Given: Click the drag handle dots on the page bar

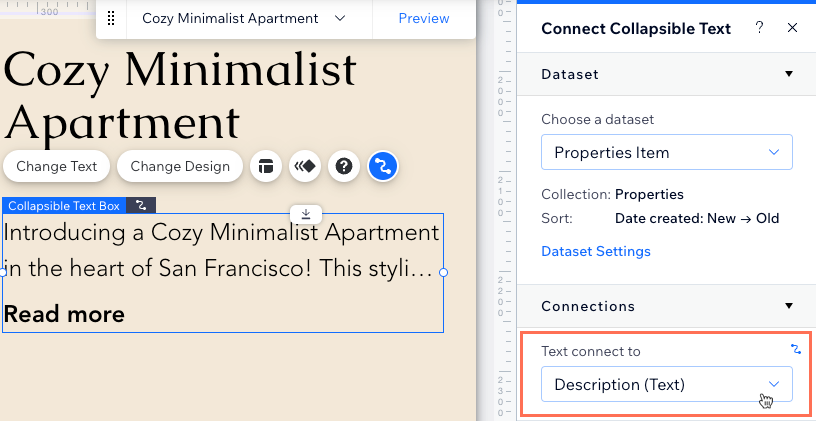Looking at the screenshot, I should click(x=111, y=19).
